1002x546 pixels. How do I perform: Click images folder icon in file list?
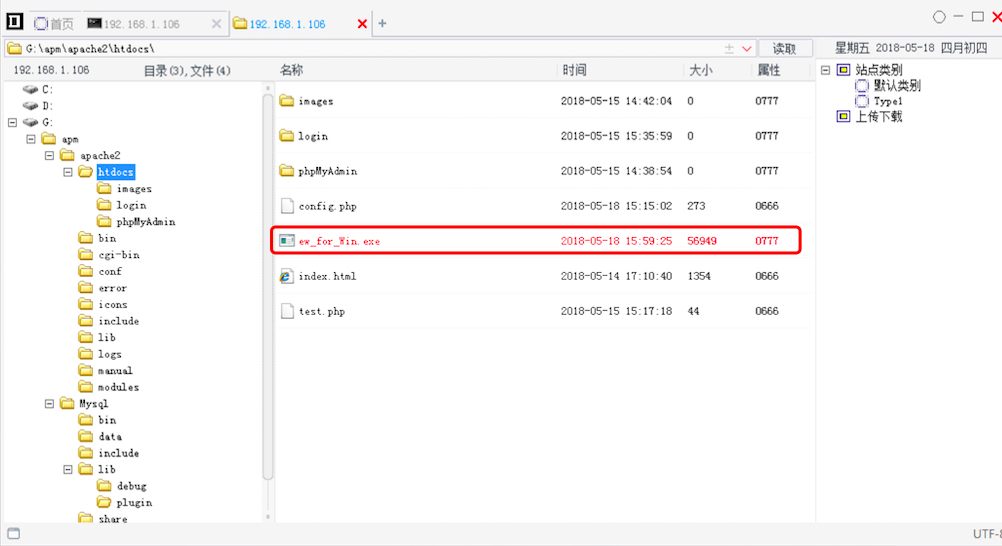[287, 100]
